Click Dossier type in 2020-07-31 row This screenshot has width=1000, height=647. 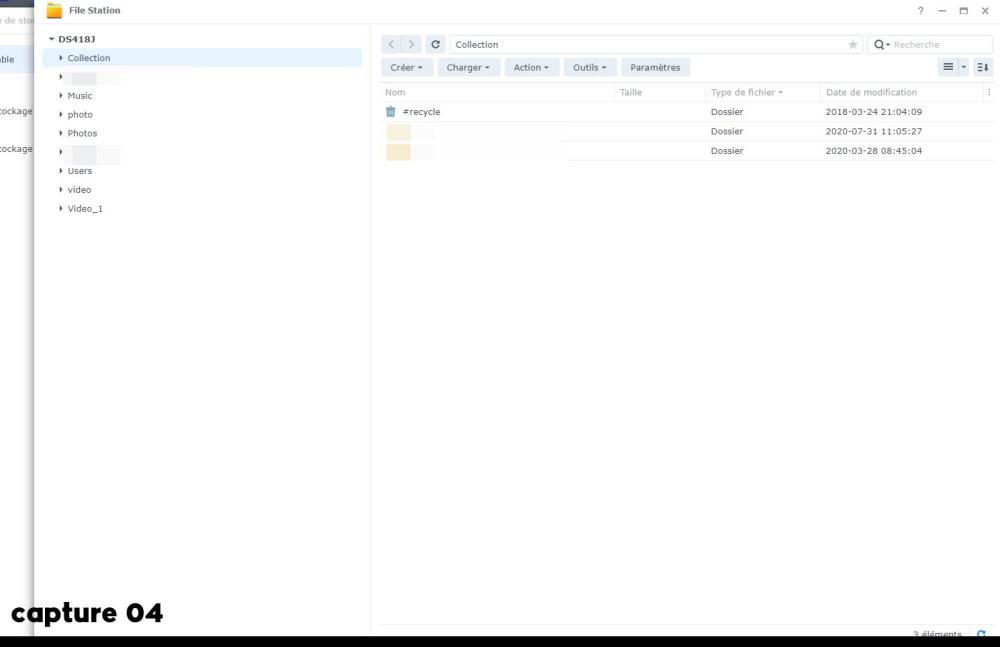727,131
